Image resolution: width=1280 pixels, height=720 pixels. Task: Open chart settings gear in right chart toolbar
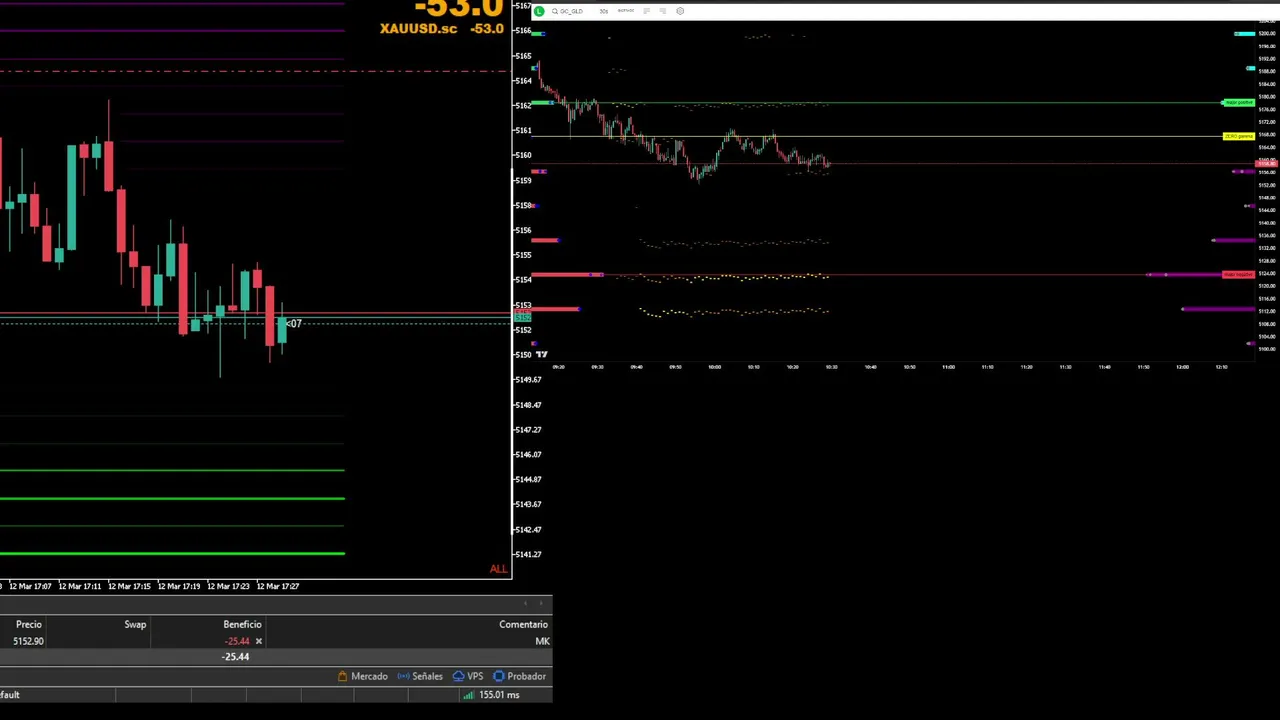pos(680,11)
